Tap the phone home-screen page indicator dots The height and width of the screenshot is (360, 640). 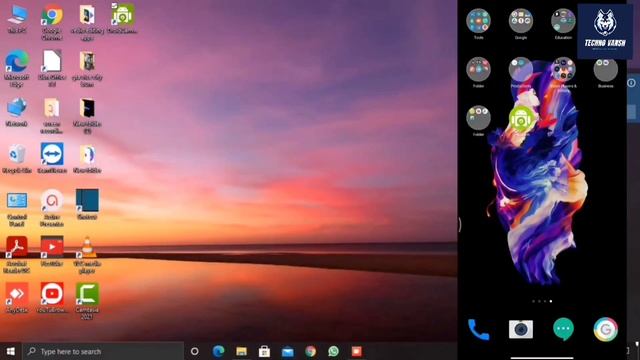542,301
